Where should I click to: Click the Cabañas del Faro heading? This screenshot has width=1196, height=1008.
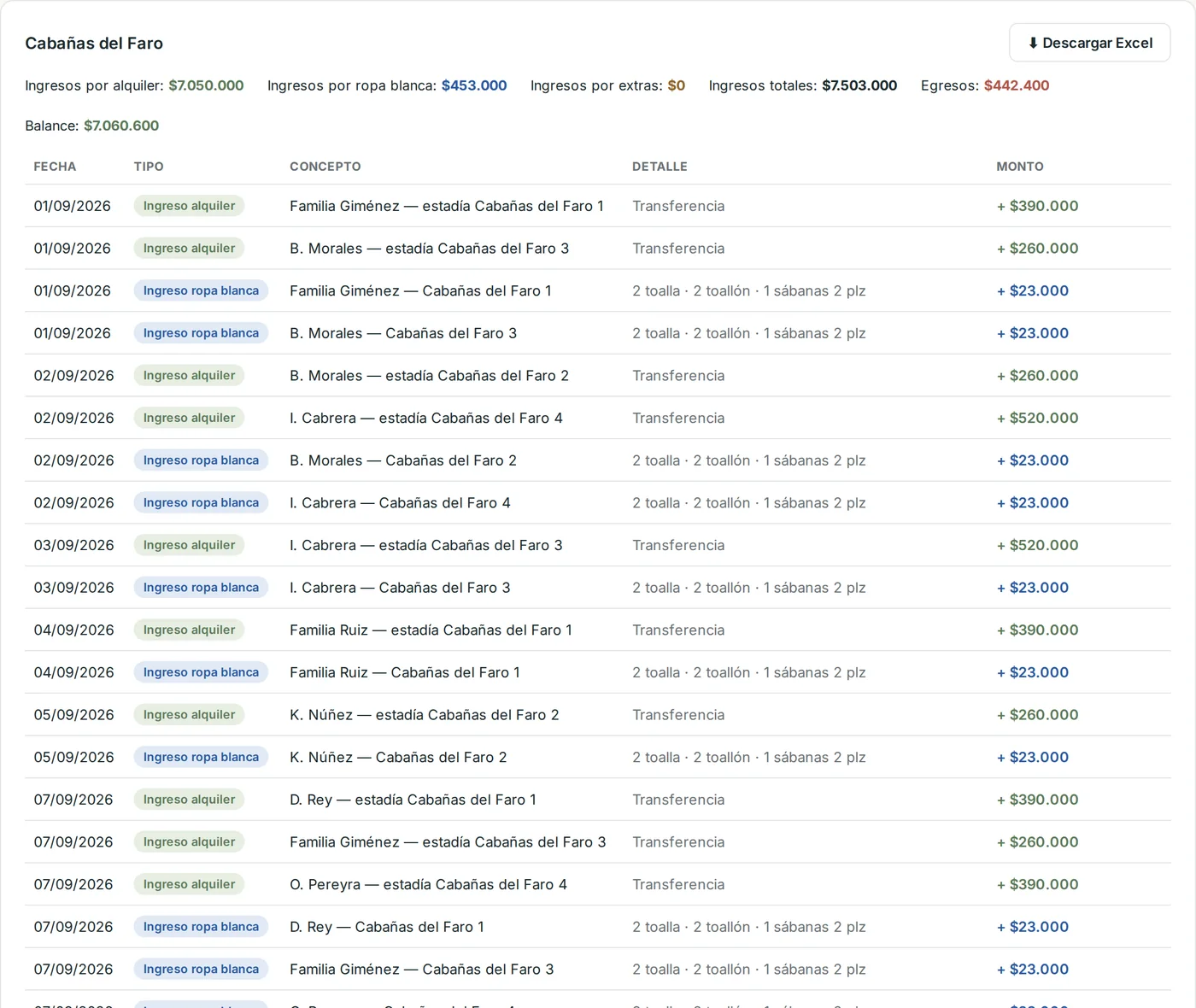[x=94, y=44]
